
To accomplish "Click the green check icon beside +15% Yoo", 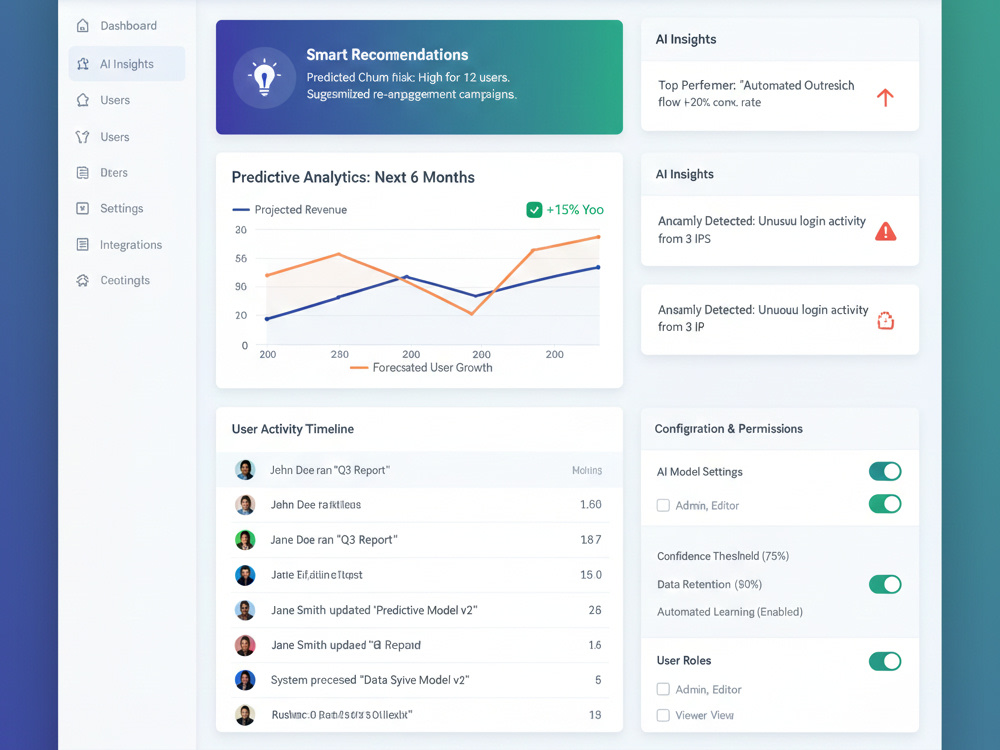I will (534, 210).
